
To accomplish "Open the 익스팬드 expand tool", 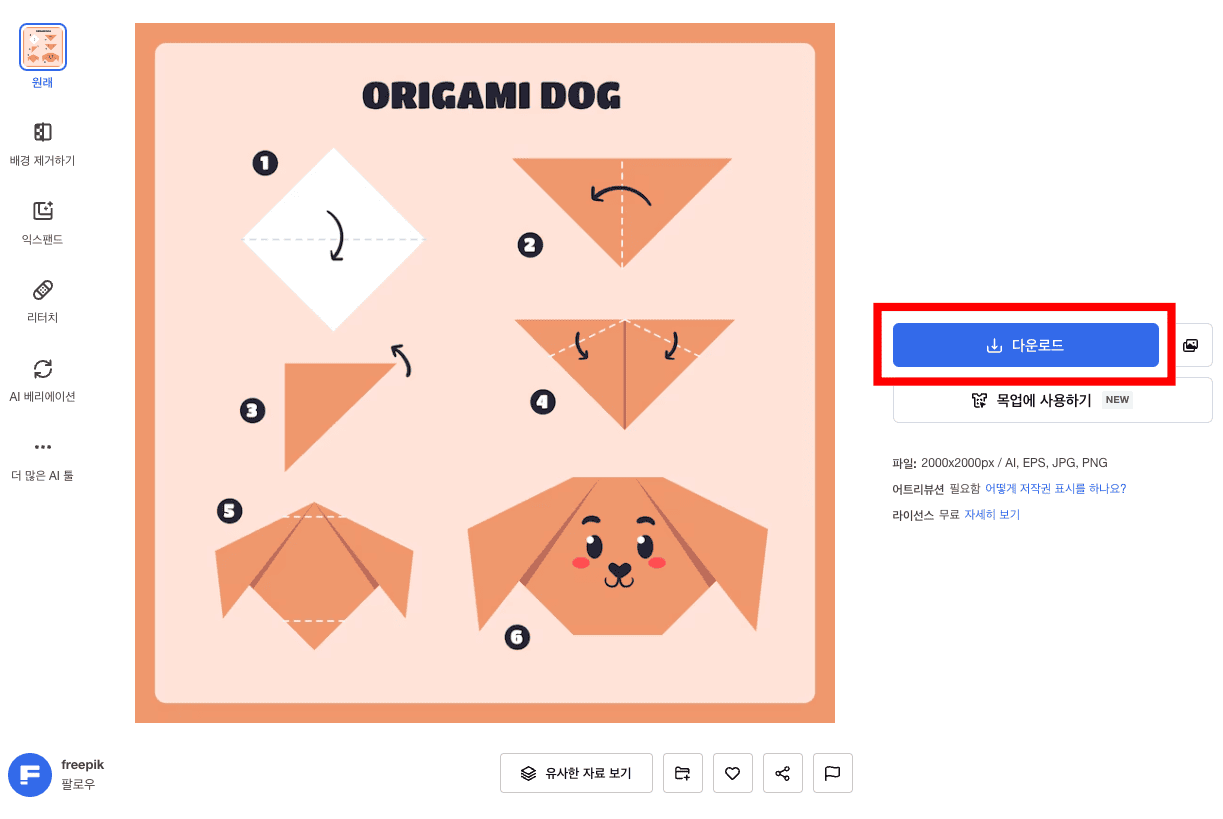I will point(43,224).
